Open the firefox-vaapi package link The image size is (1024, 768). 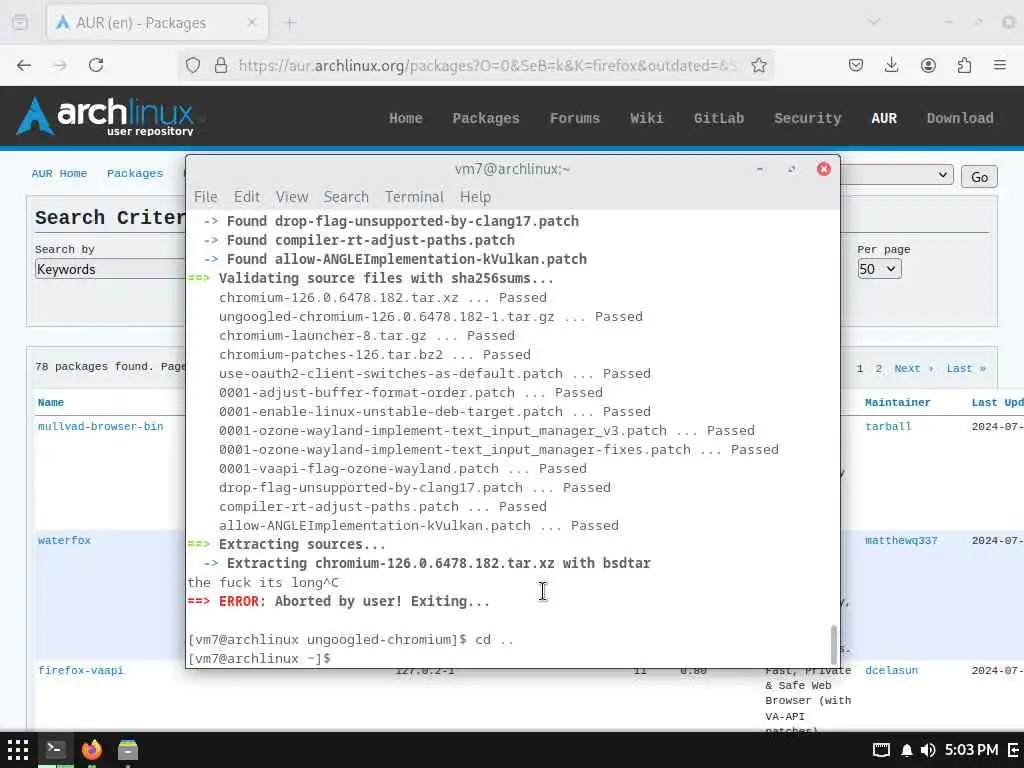coord(80,671)
